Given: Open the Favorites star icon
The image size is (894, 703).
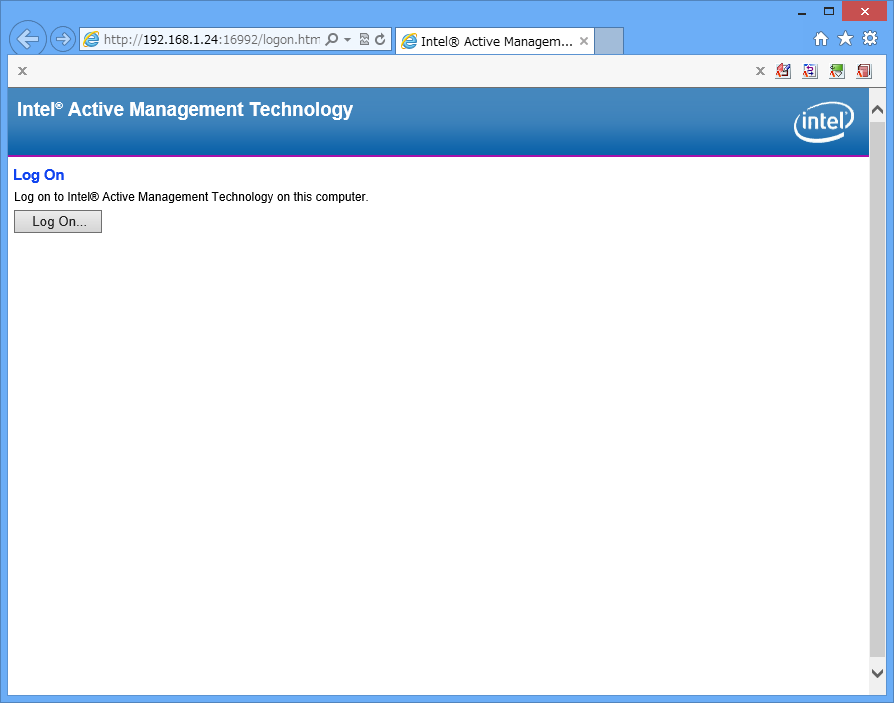Looking at the screenshot, I should tap(845, 39).
